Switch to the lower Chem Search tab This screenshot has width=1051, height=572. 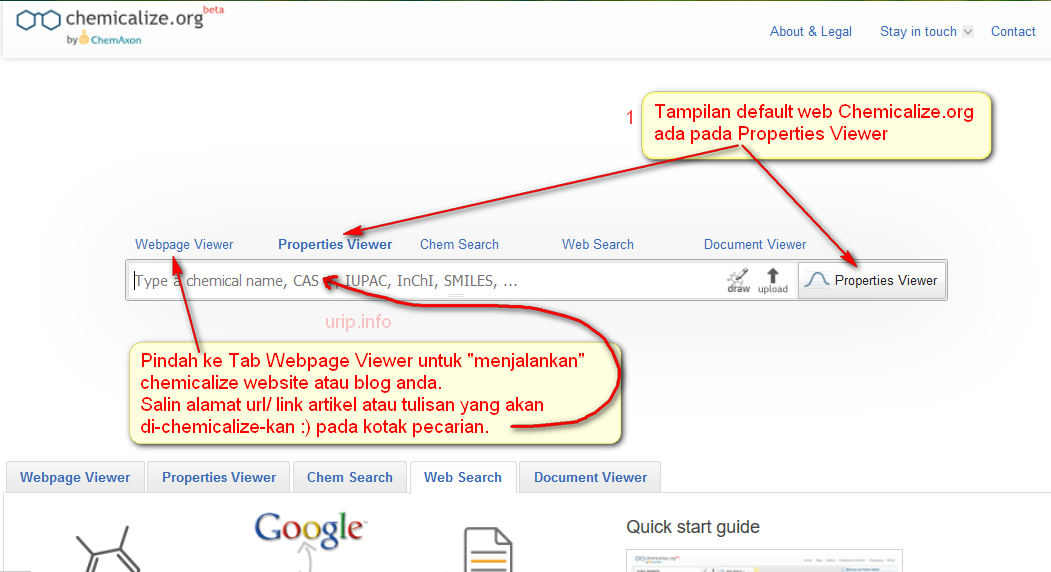350,477
